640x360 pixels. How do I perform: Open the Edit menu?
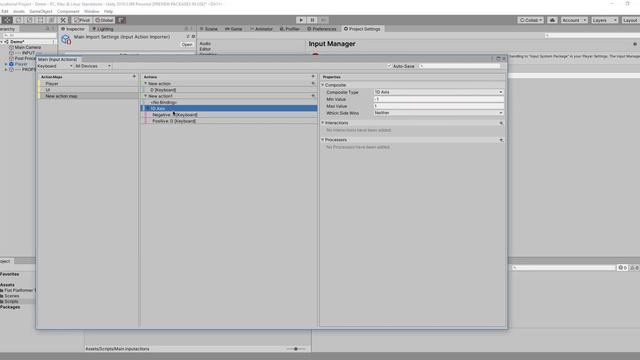click(4, 11)
